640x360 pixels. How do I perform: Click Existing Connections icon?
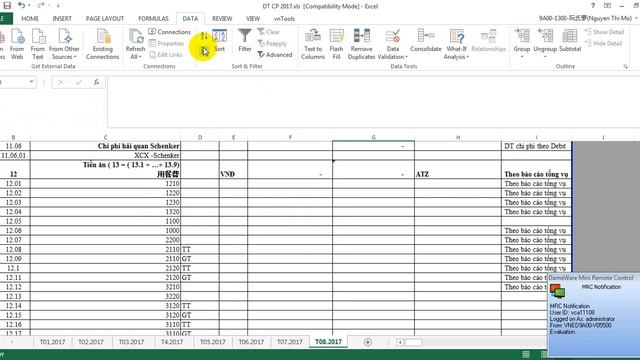(102, 44)
